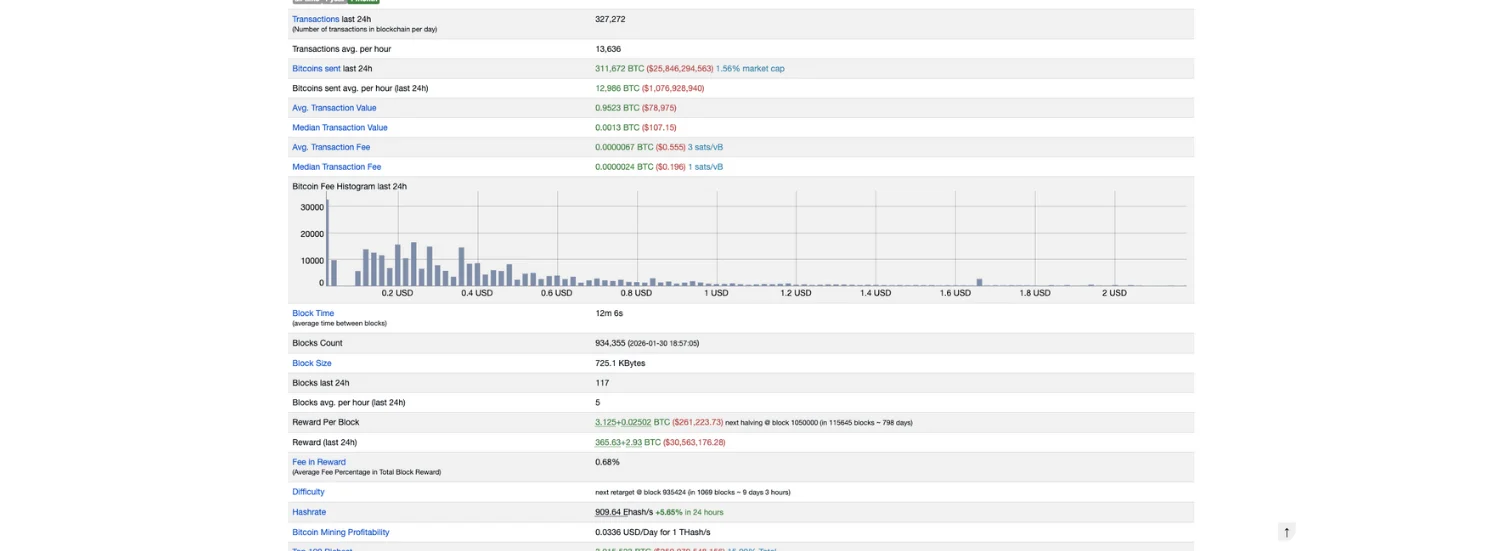Screen dimensions: 1489x551
Task: Click the 3.125 block reward value
Action: (605, 423)
